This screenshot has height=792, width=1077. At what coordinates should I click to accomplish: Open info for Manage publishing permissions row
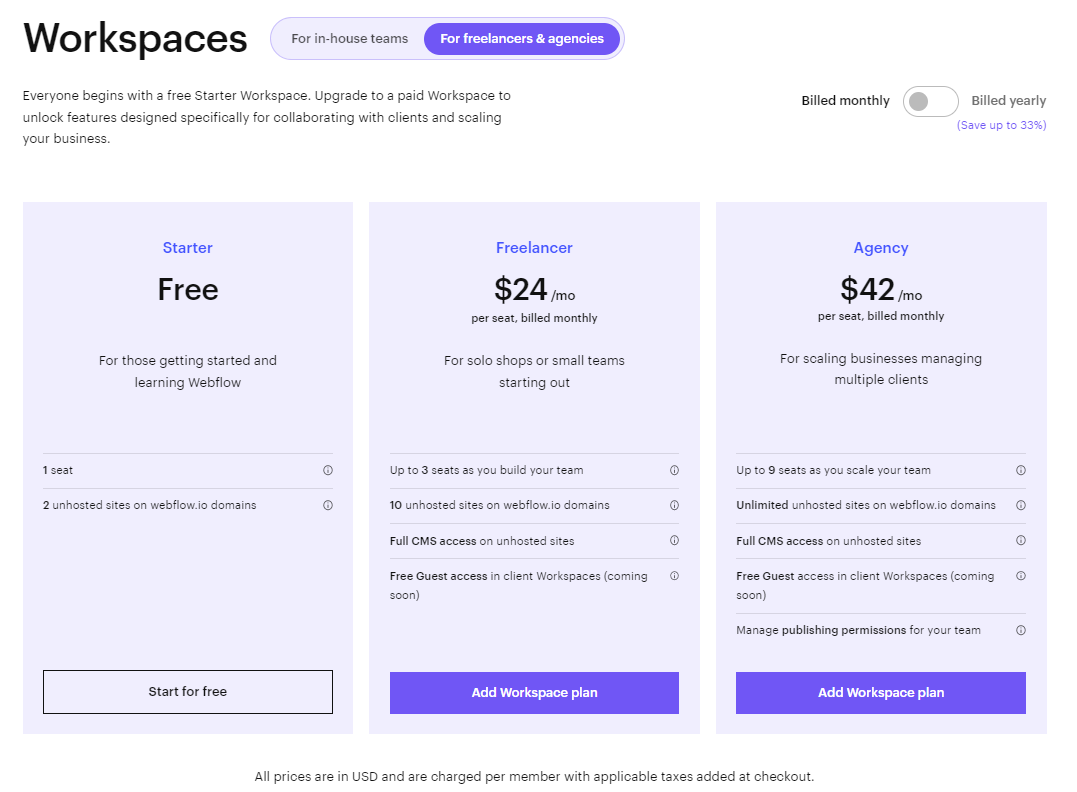tap(1021, 631)
